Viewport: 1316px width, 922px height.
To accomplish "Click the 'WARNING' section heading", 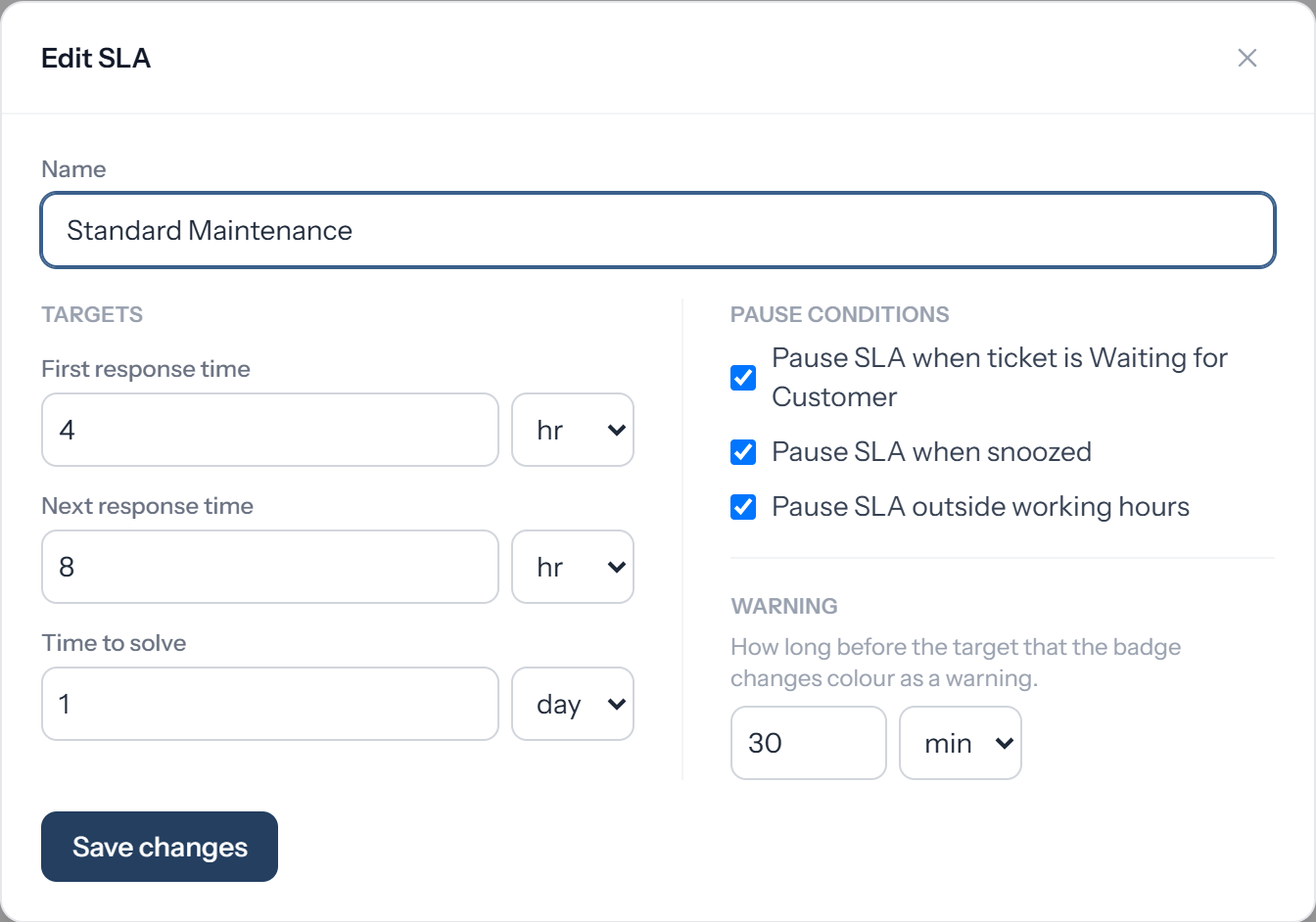I will [x=784, y=606].
